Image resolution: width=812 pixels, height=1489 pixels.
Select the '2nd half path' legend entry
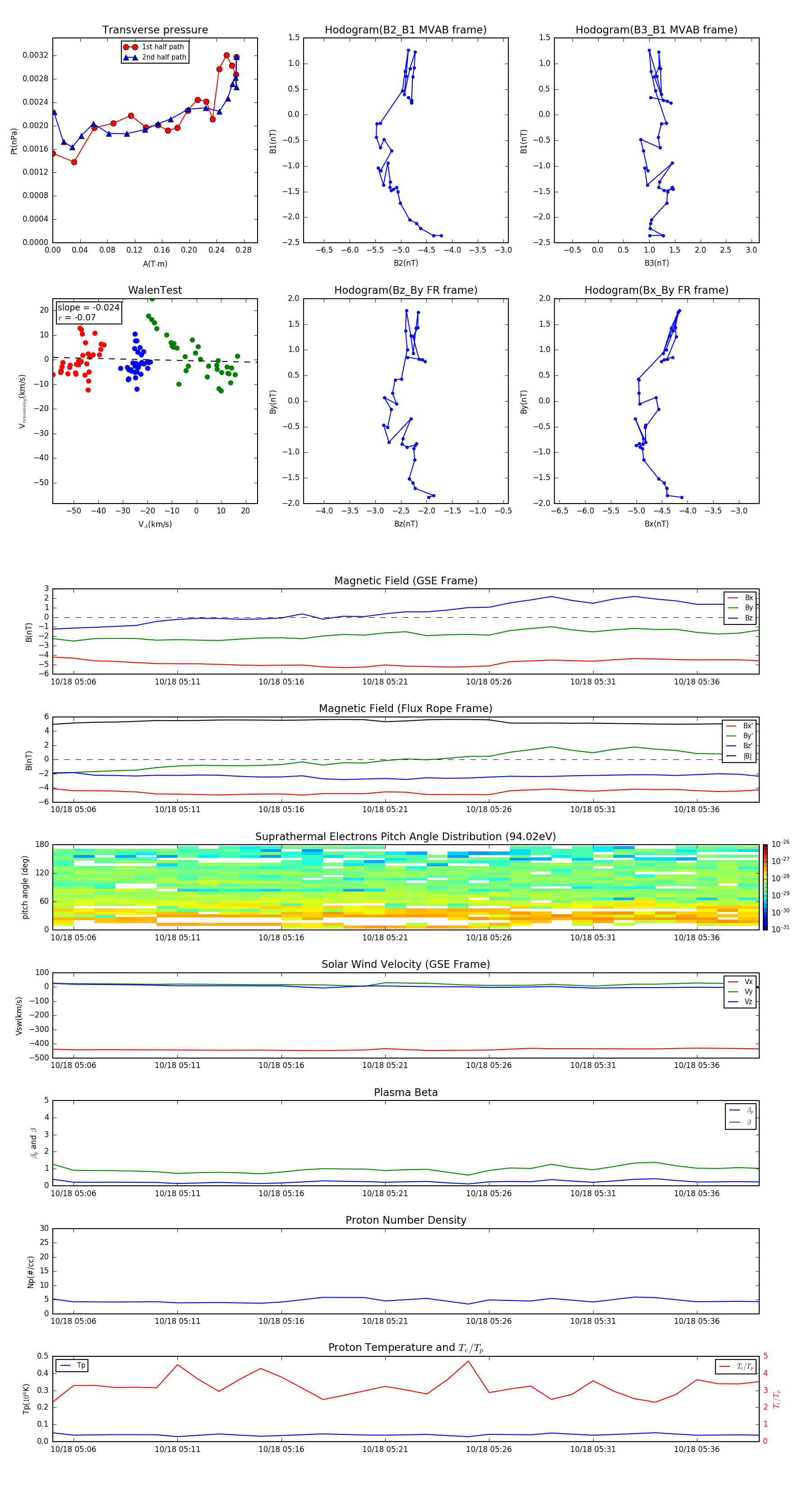[154, 57]
